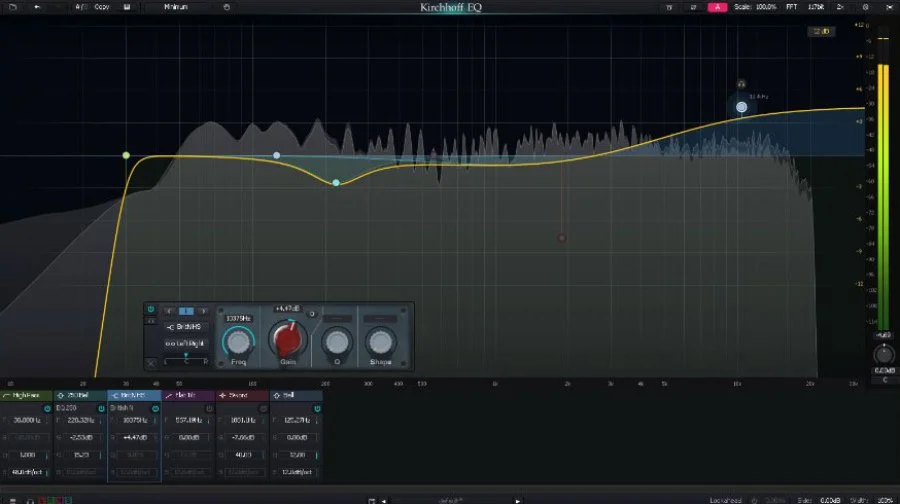The height and width of the screenshot is (504, 900).
Task: Click the A/B compare button
Action: click(80, 7)
